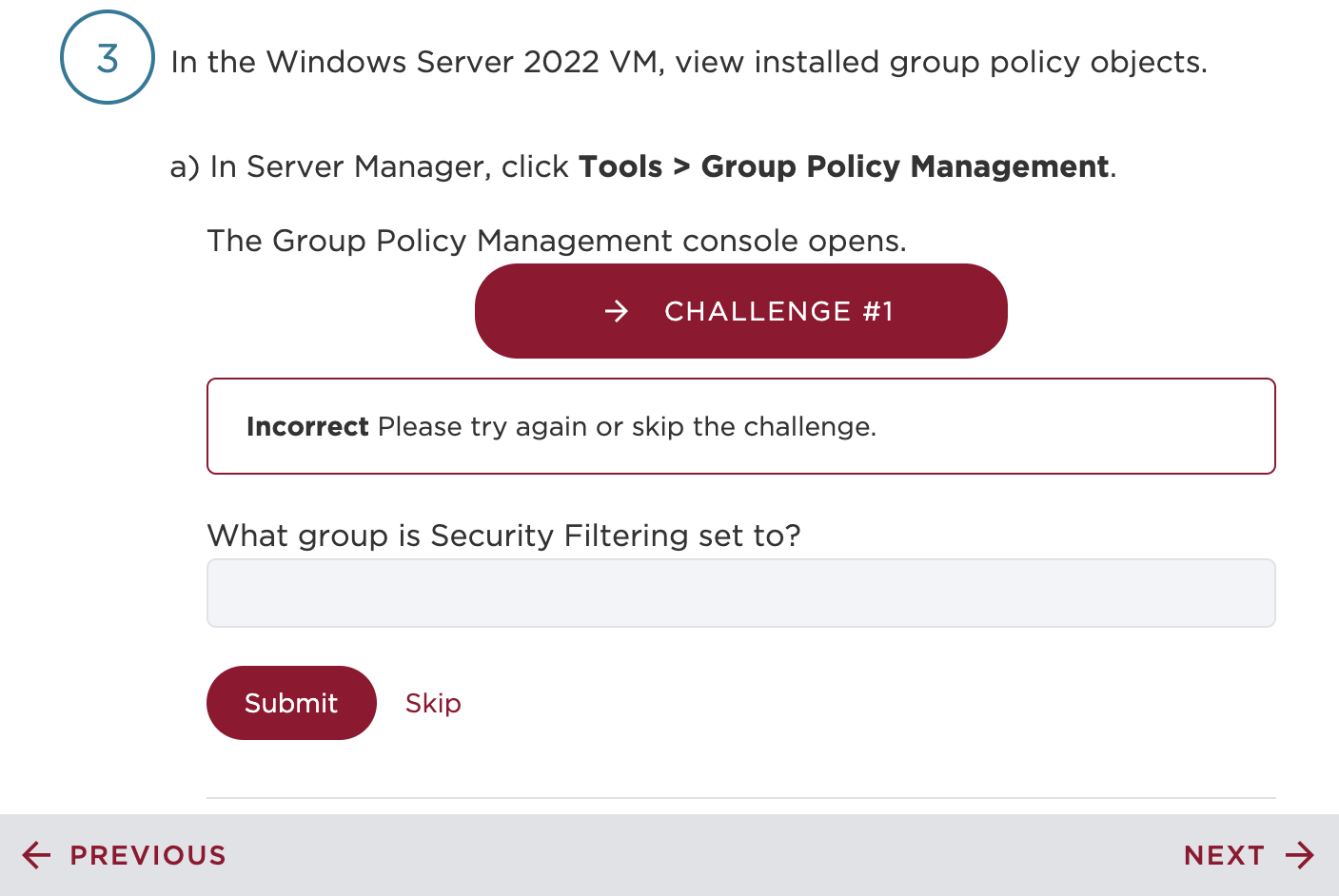This screenshot has height=896, width=1339.
Task: Skip the challenge using the Skip link
Action: coord(433,703)
